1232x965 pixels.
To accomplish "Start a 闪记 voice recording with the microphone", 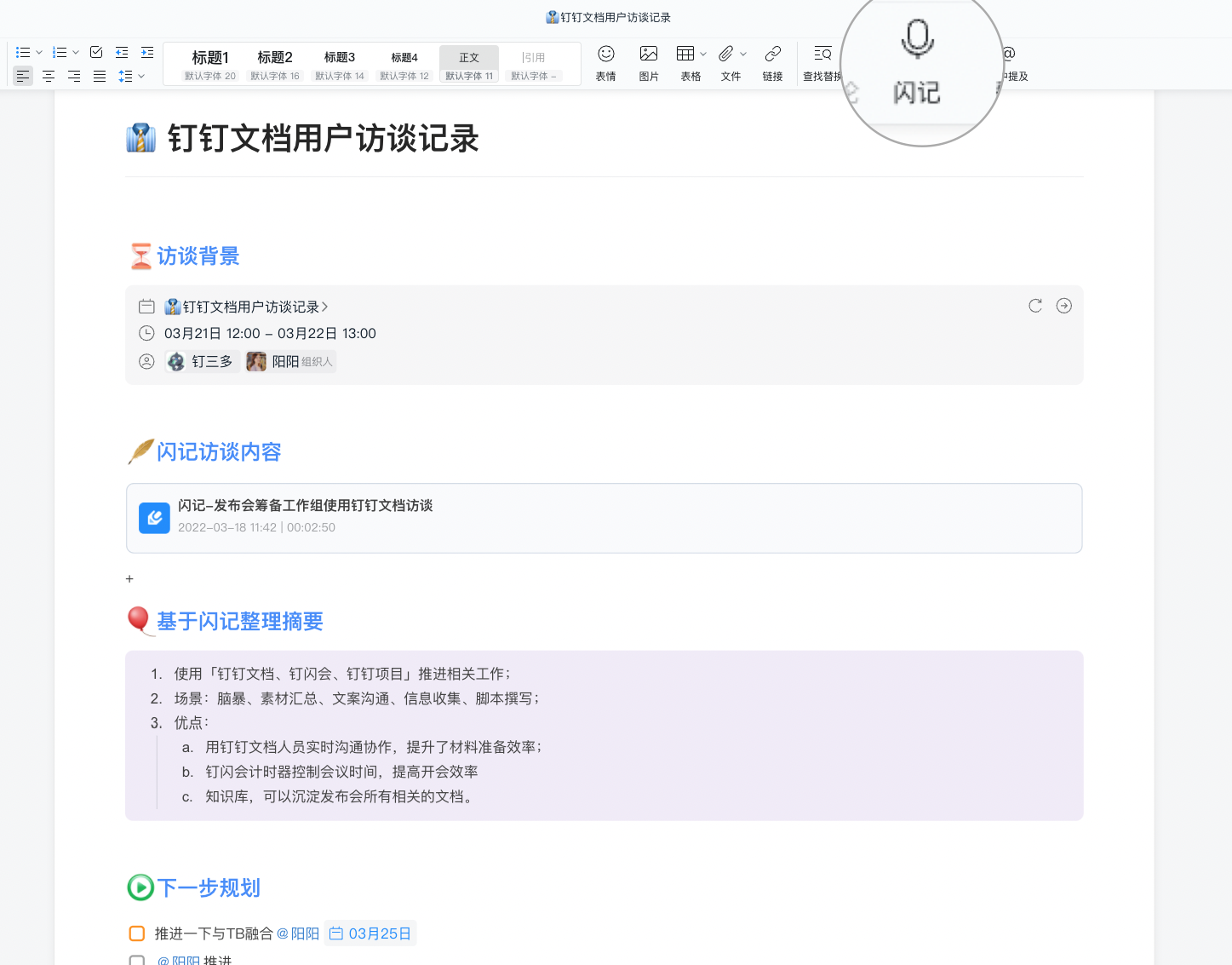I will click(x=916, y=38).
